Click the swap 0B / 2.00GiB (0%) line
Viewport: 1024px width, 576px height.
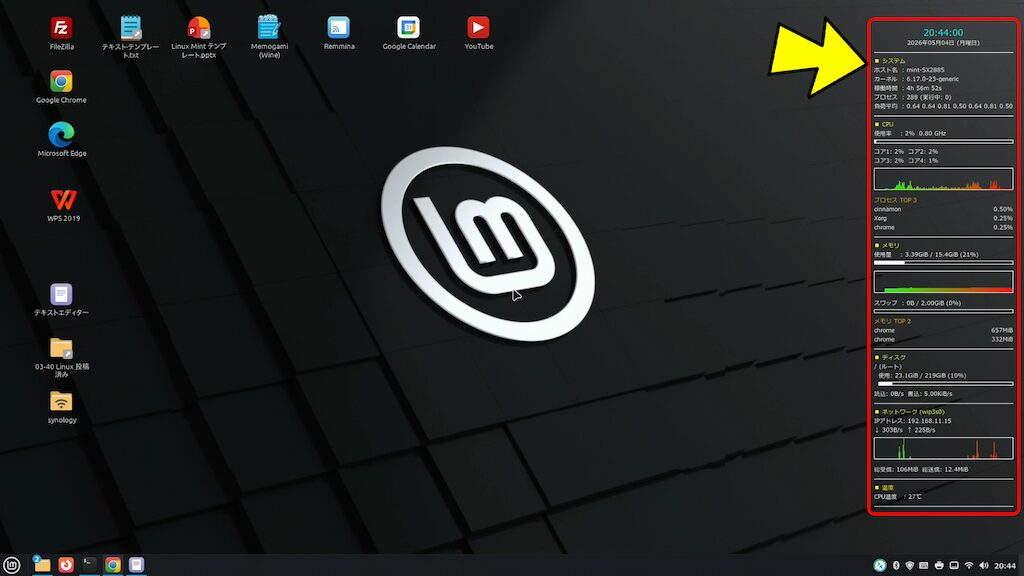click(x=918, y=303)
